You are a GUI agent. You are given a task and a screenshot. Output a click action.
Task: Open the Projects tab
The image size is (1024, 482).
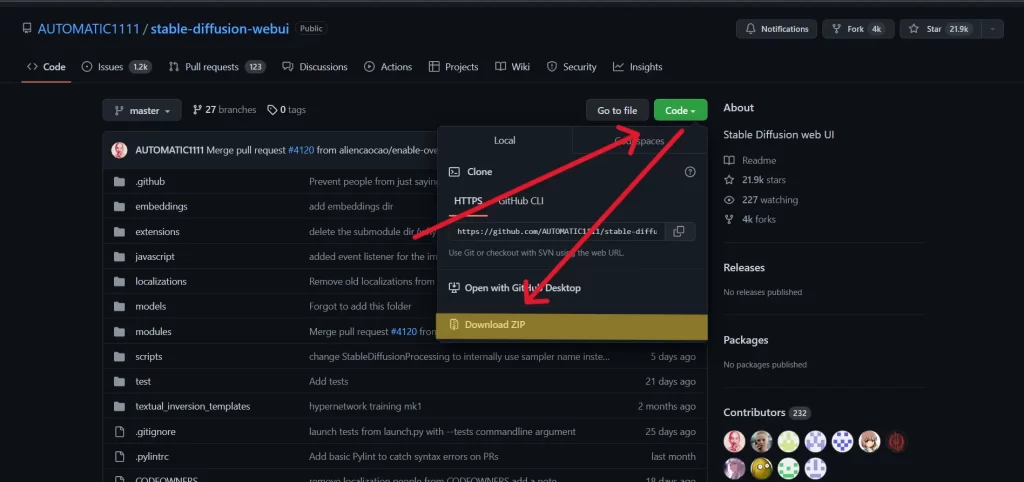[453, 67]
